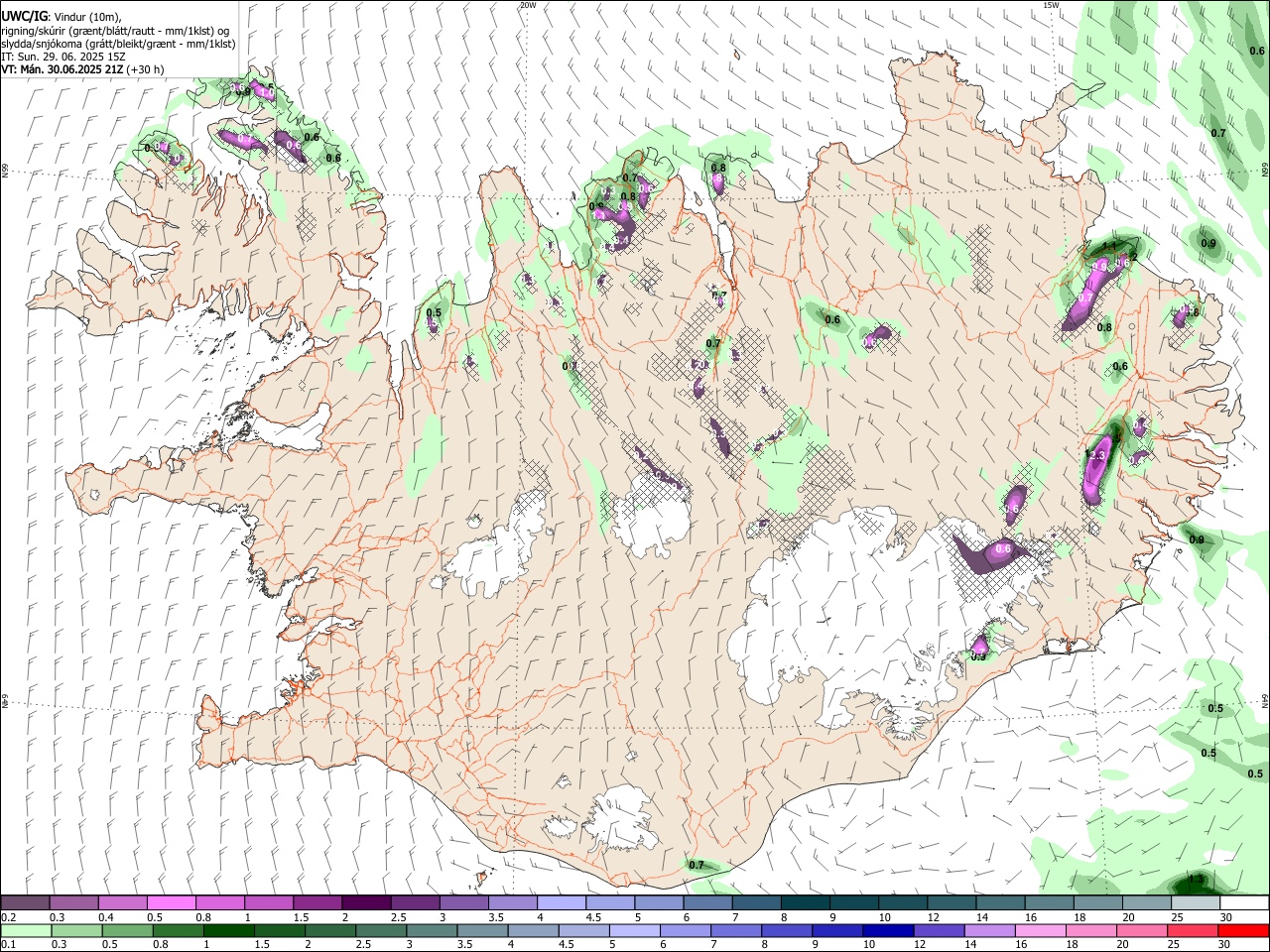1270x952 pixels.
Task: Click the 'IT: Sun. 29. 06. 2025 15Z' line
Action: point(62,57)
